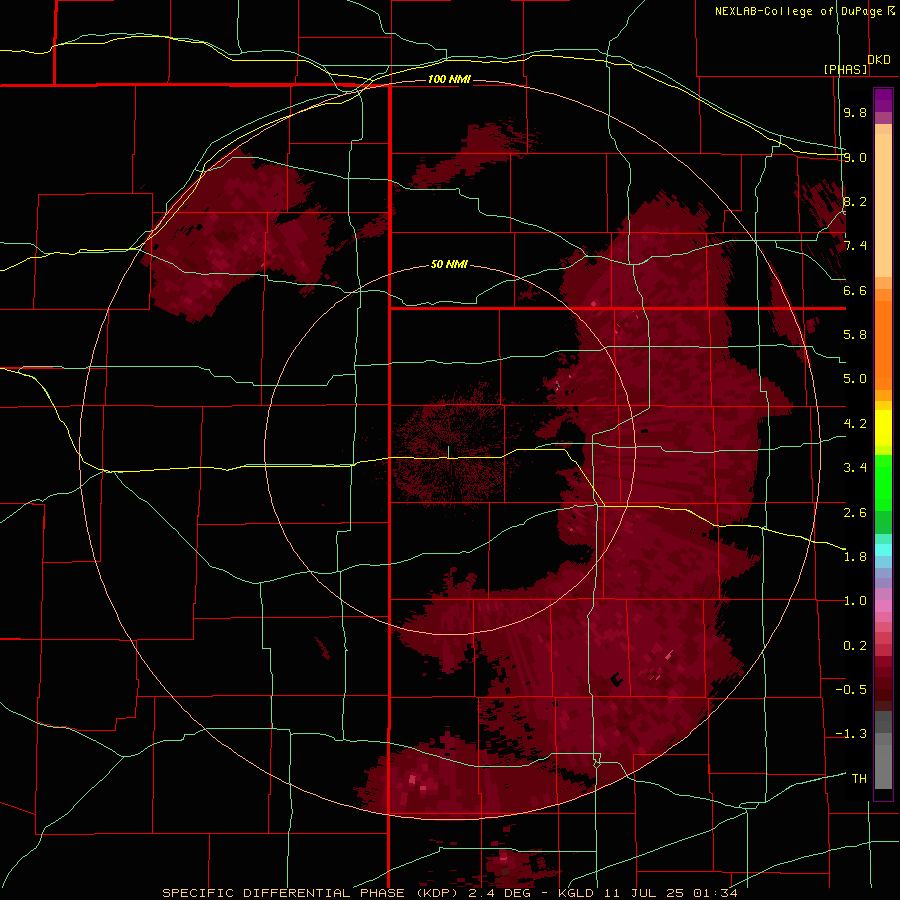Click the TH threshold label
The width and height of the screenshot is (900, 900).
tap(859, 779)
